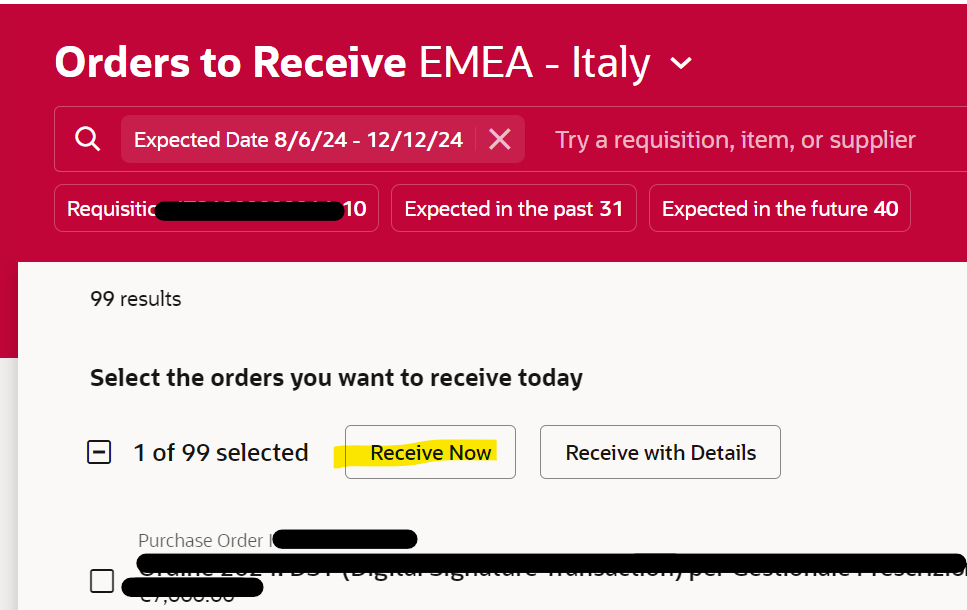Collapse the region selector chevron
The width and height of the screenshot is (967, 610).
point(681,62)
